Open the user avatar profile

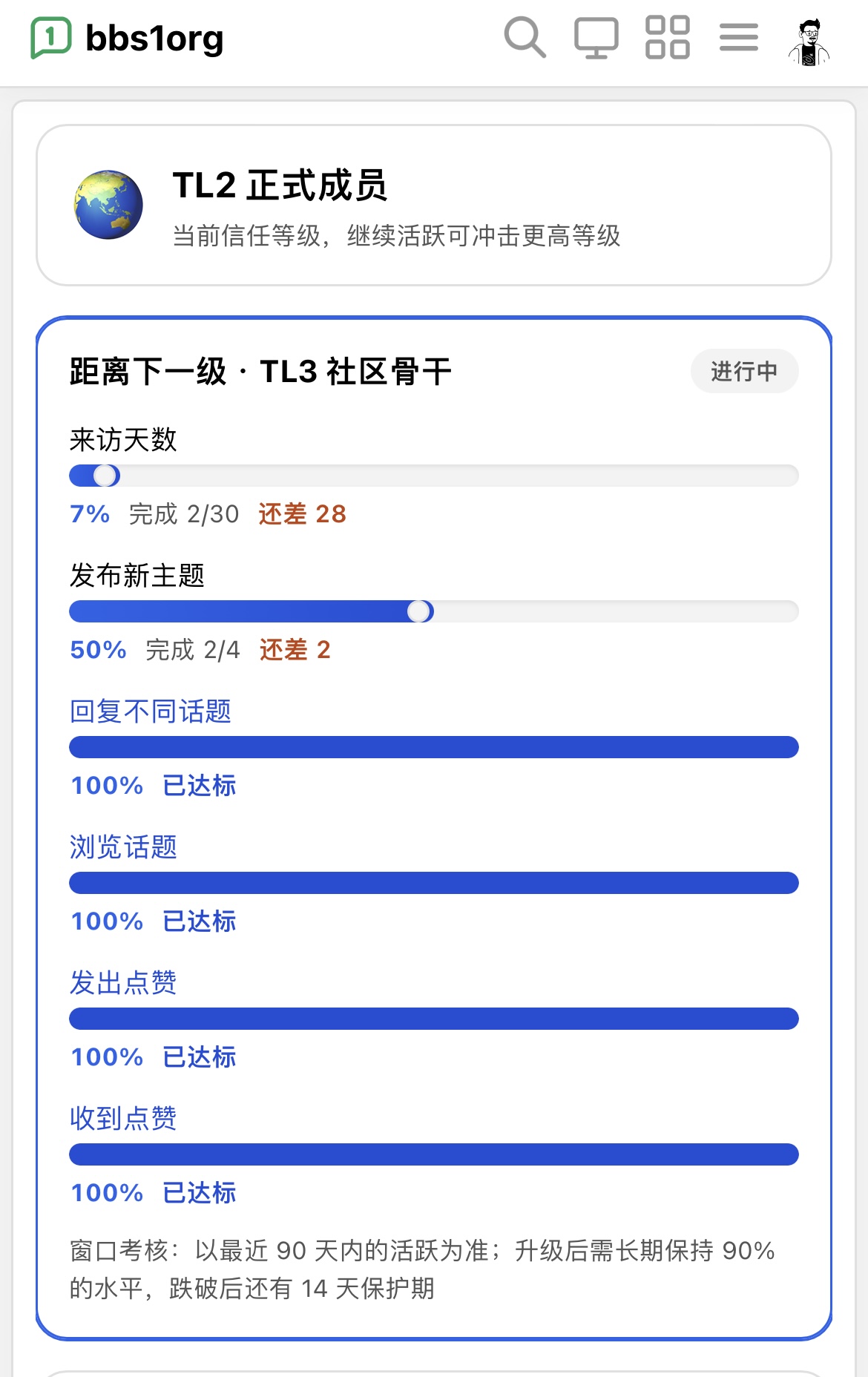[809, 42]
